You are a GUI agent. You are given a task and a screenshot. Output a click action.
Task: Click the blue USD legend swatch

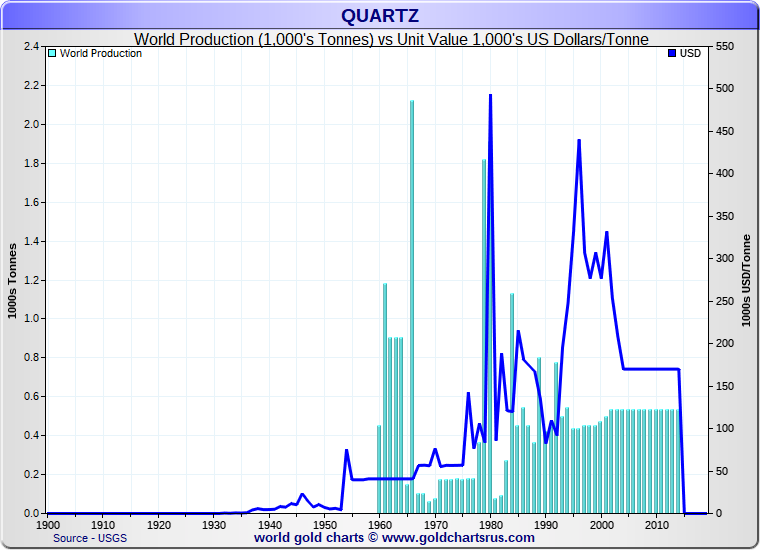click(672, 53)
